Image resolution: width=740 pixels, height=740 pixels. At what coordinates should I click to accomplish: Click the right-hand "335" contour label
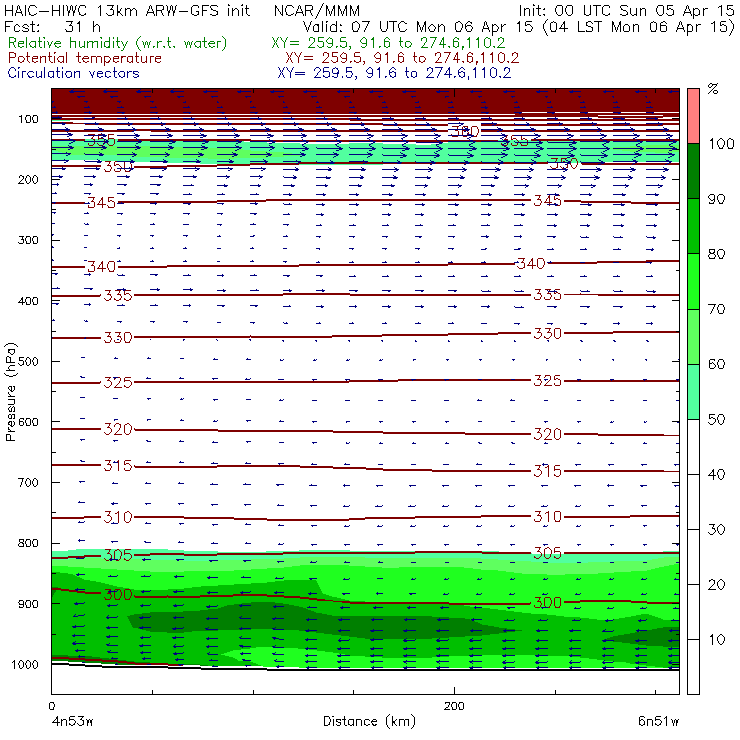(x=547, y=295)
